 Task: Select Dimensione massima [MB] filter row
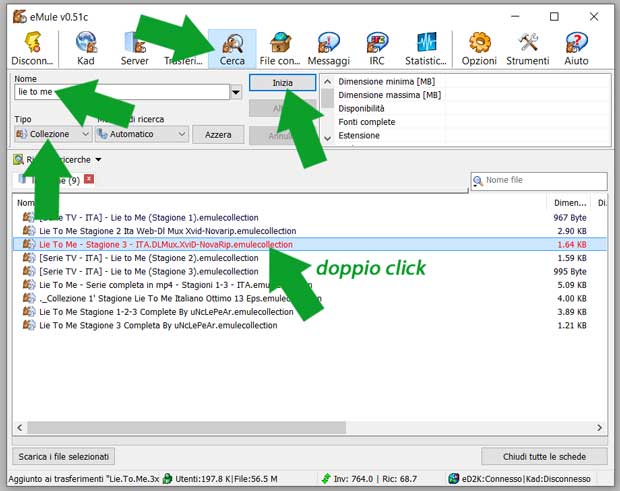point(472,95)
